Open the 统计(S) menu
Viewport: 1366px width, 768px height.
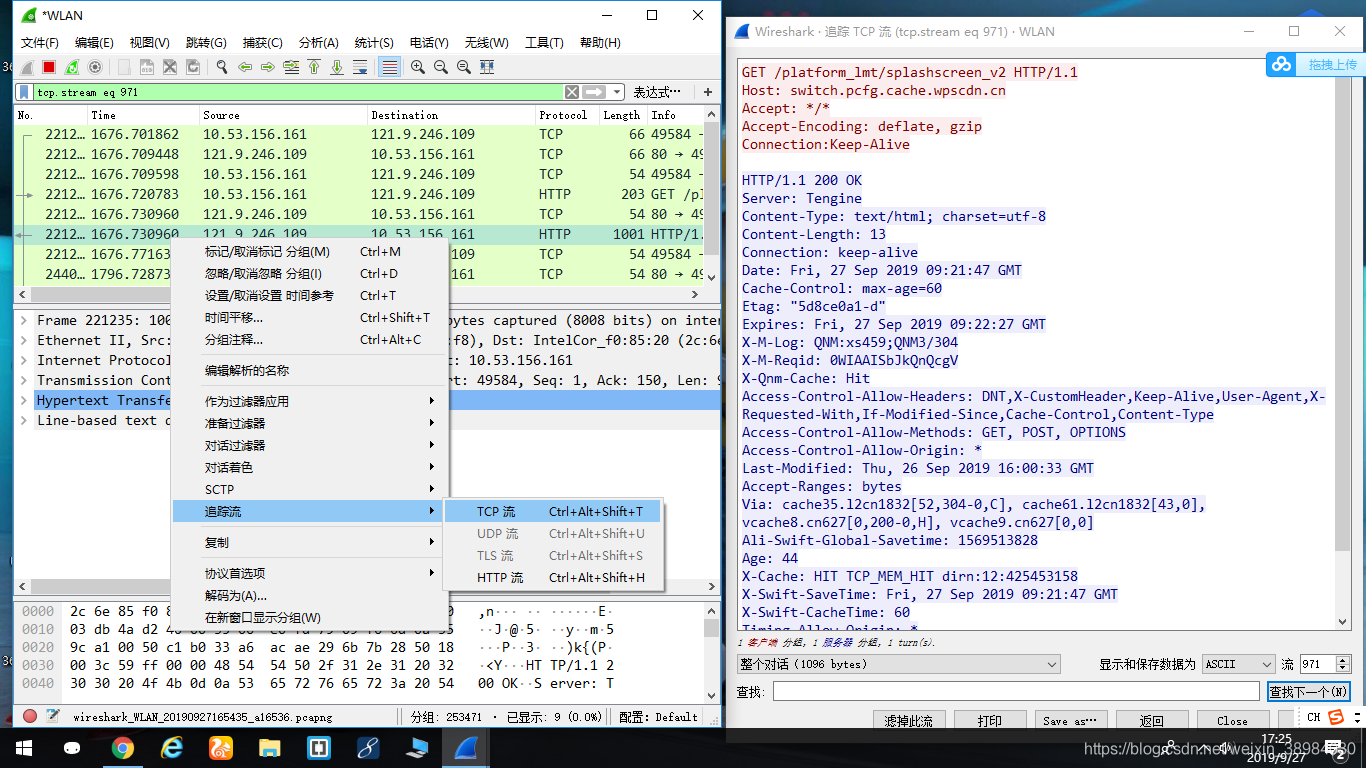pyautogui.click(x=374, y=43)
